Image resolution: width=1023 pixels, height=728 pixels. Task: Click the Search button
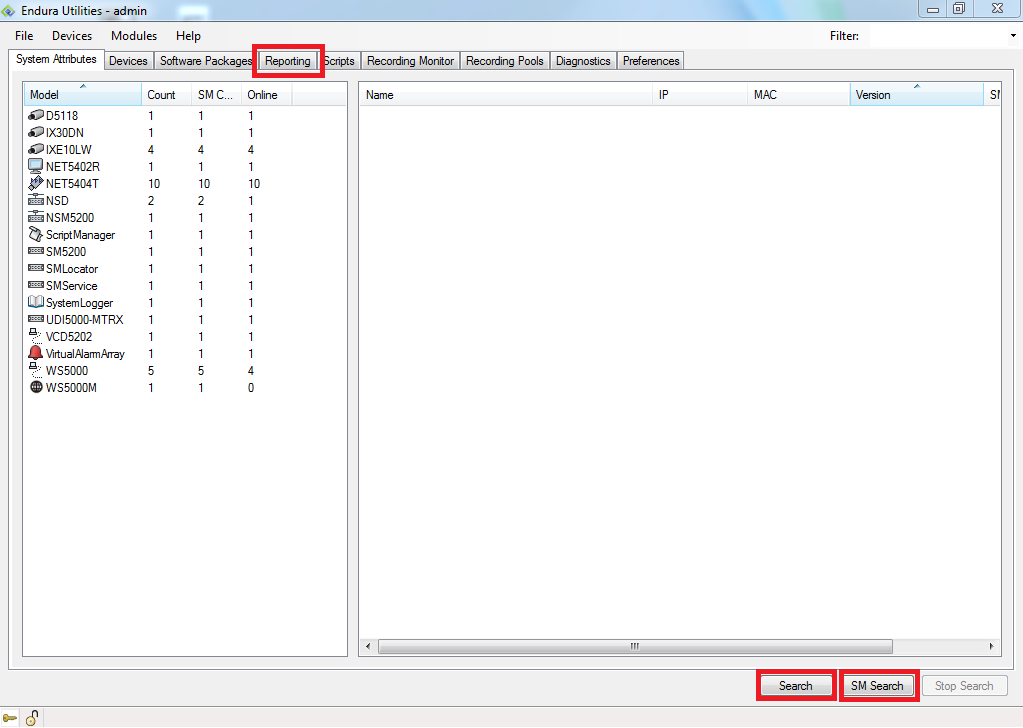pyautogui.click(x=795, y=686)
